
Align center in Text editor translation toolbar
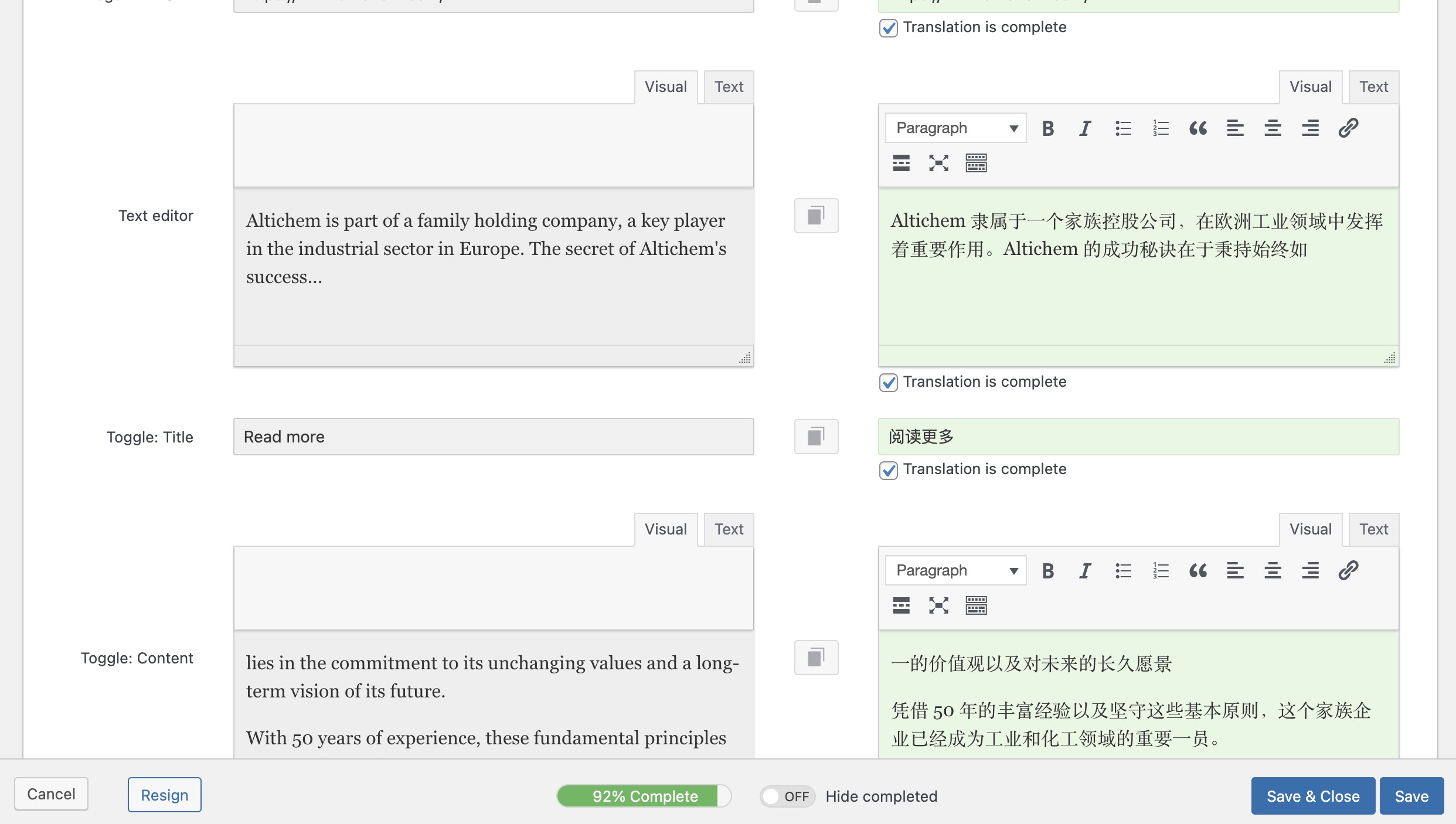tap(1273, 128)
